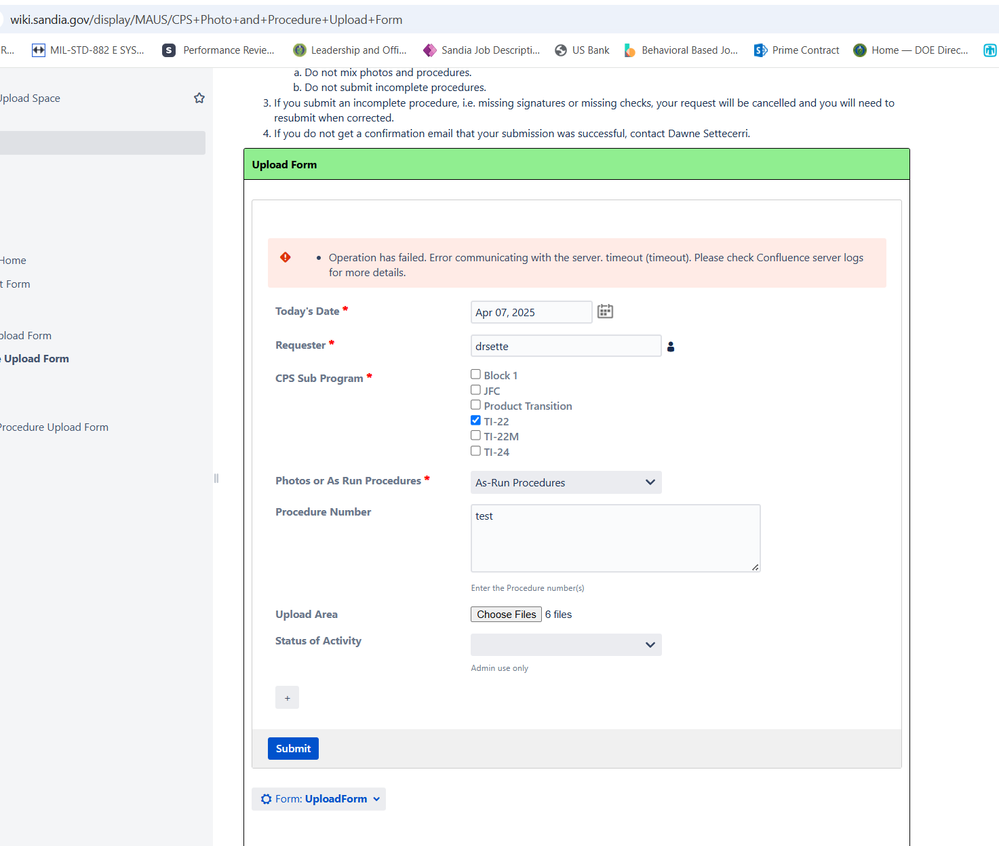Open the Procedure Upload Form sidebar link
999x846 pixels.
54,427
